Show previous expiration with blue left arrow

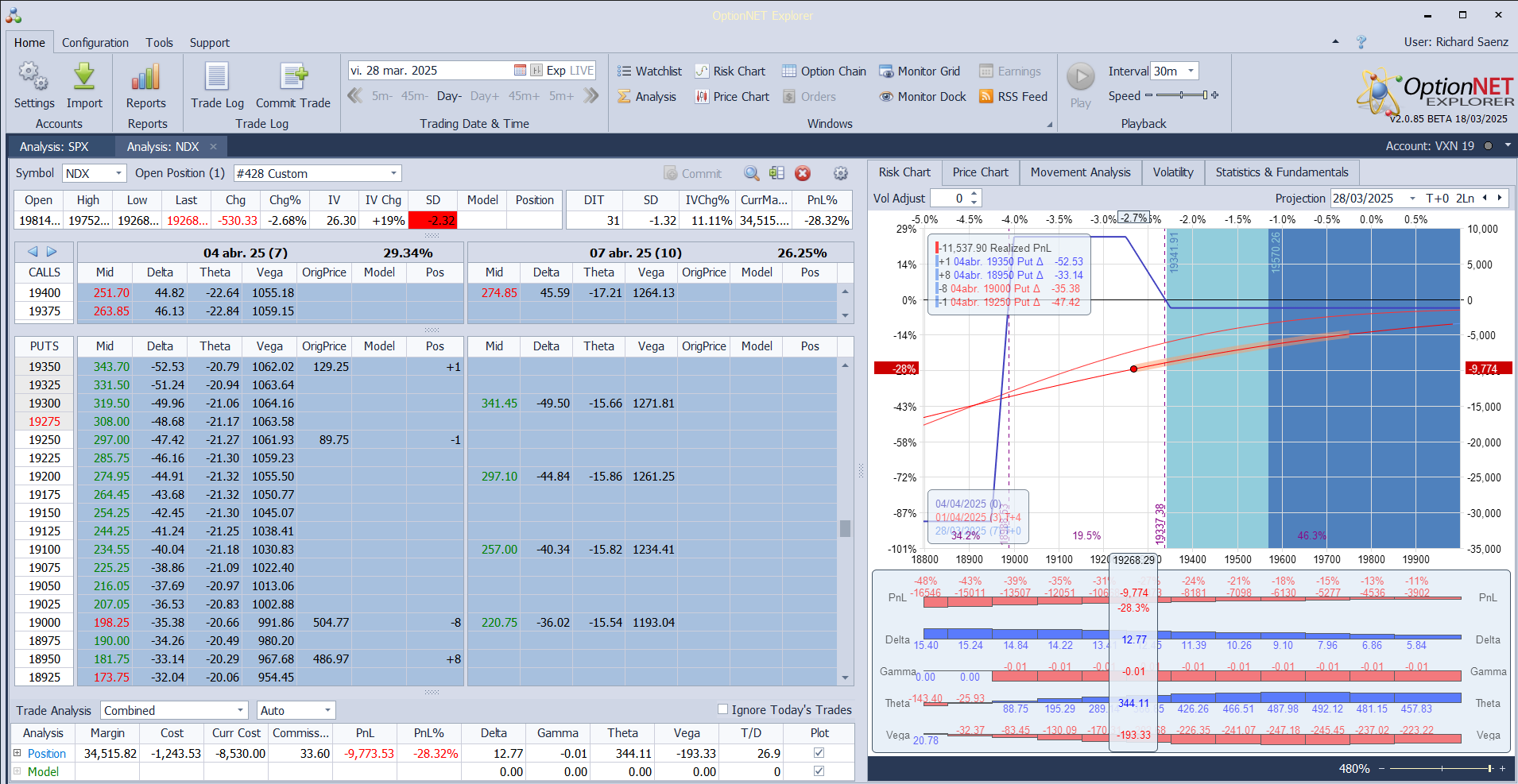[x=33, y=252]
